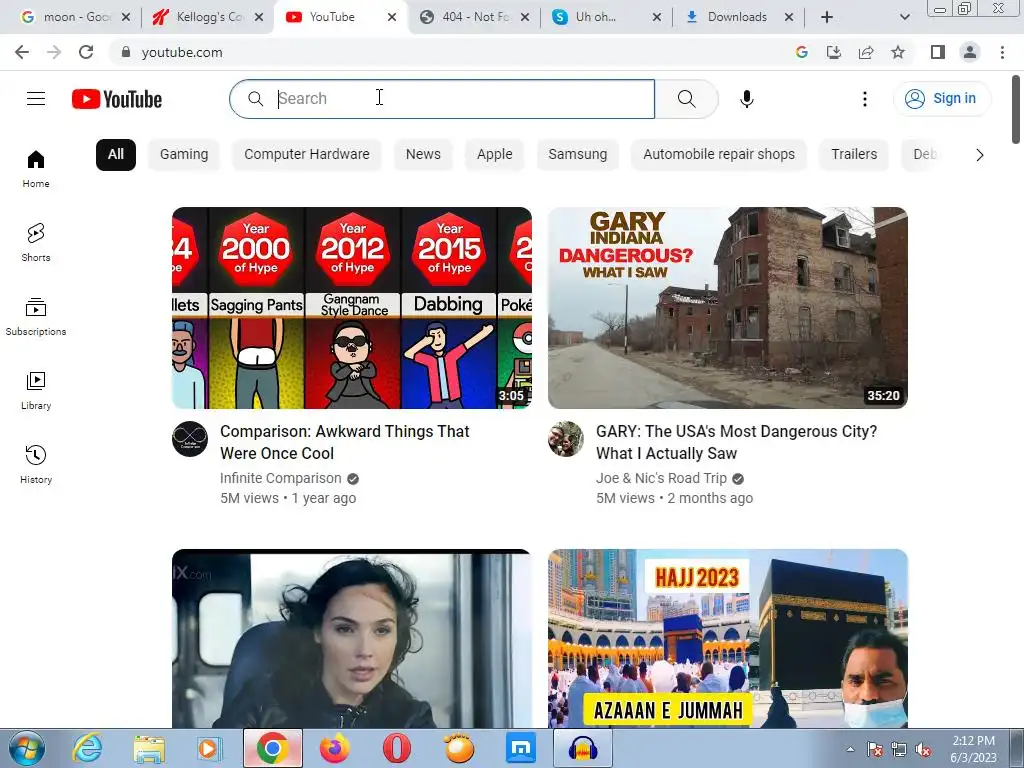Open the Gary Indiana video thumbnail
Image resolution: width=1024 pixels, height=768 pixels.
point(728,308)
